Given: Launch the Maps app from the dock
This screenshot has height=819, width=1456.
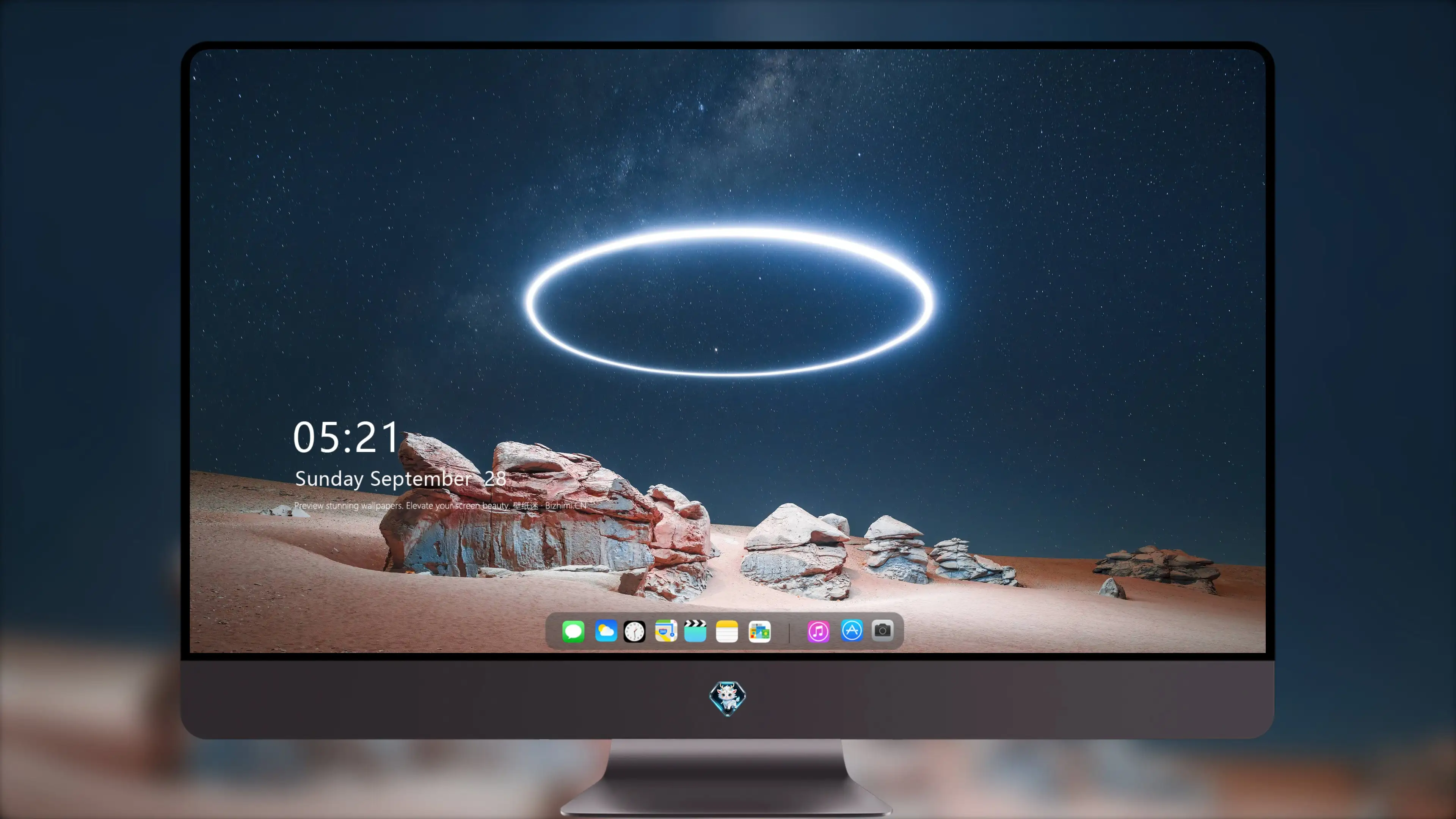Looking at the screenshot, I should click(x=666, y=631).
